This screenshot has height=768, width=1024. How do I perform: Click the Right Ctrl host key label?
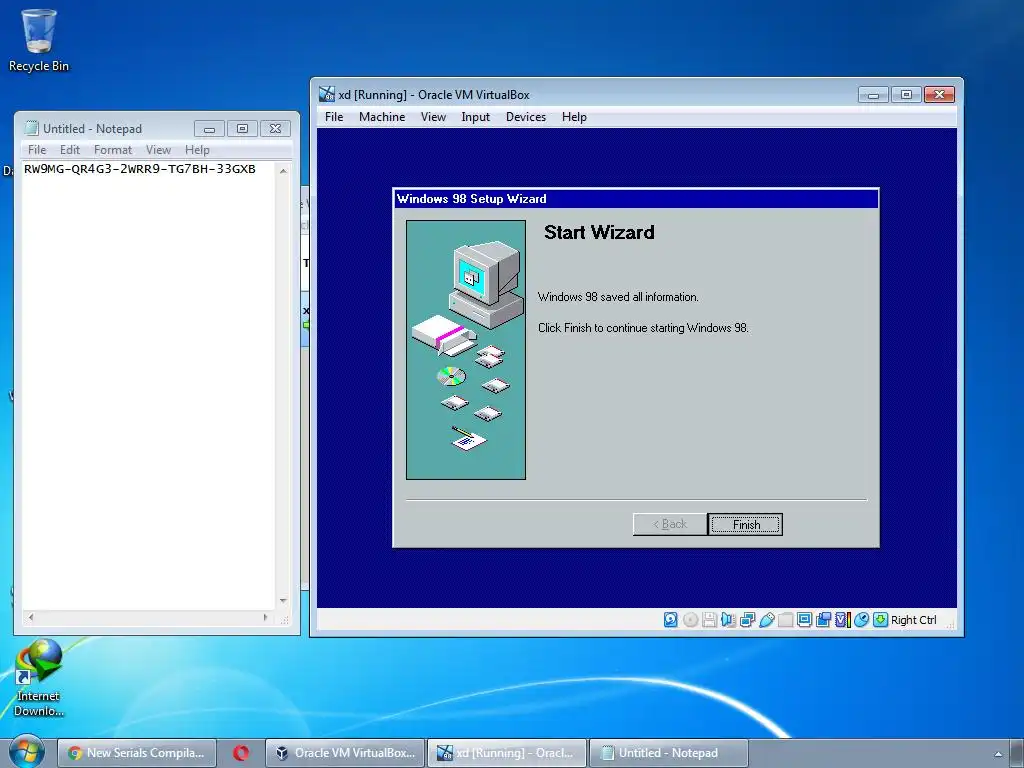click(914, 620)
